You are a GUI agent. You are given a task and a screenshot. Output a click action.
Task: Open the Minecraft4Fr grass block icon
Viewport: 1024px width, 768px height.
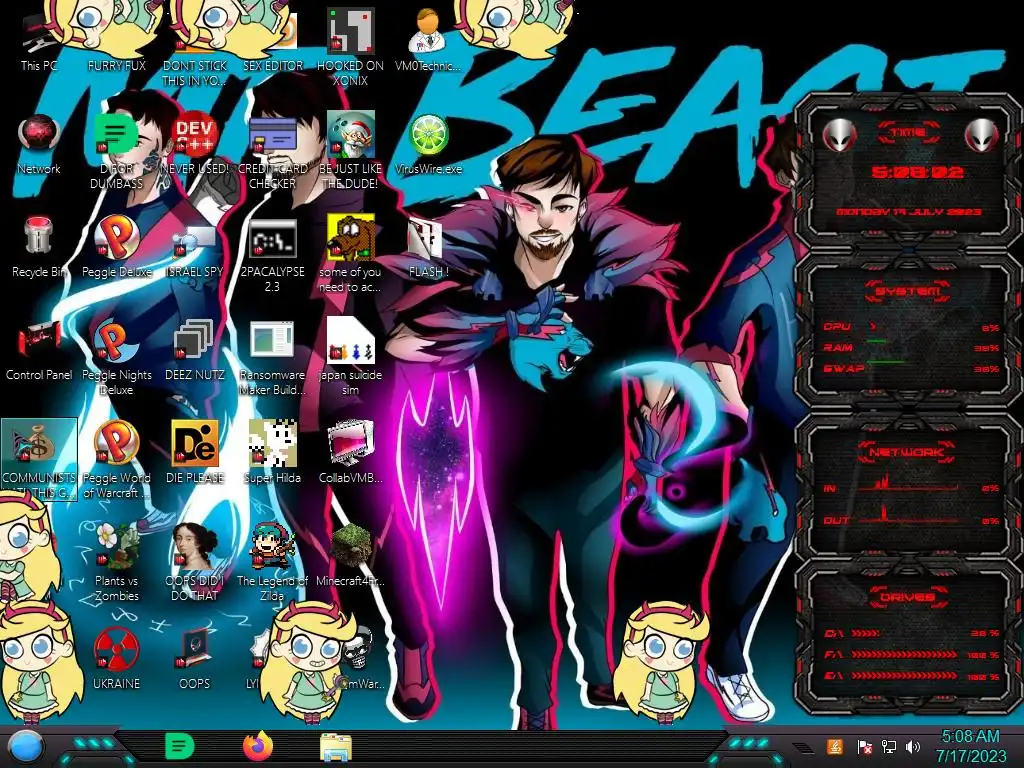351,555
